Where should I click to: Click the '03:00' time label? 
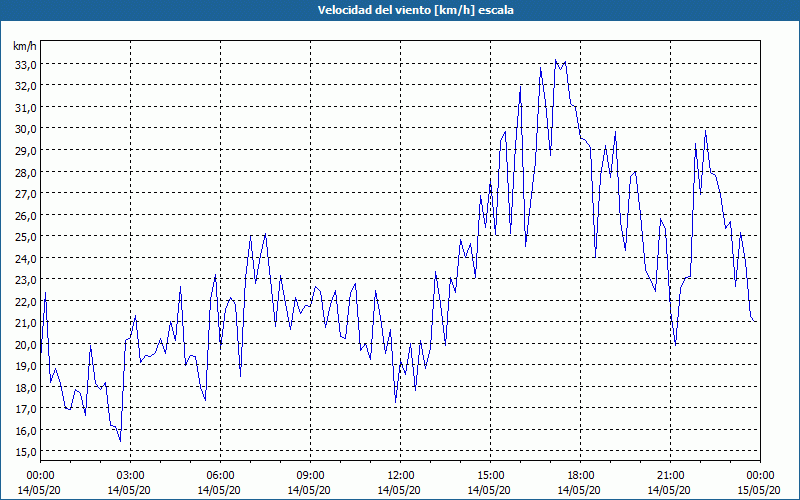point(130,476)
